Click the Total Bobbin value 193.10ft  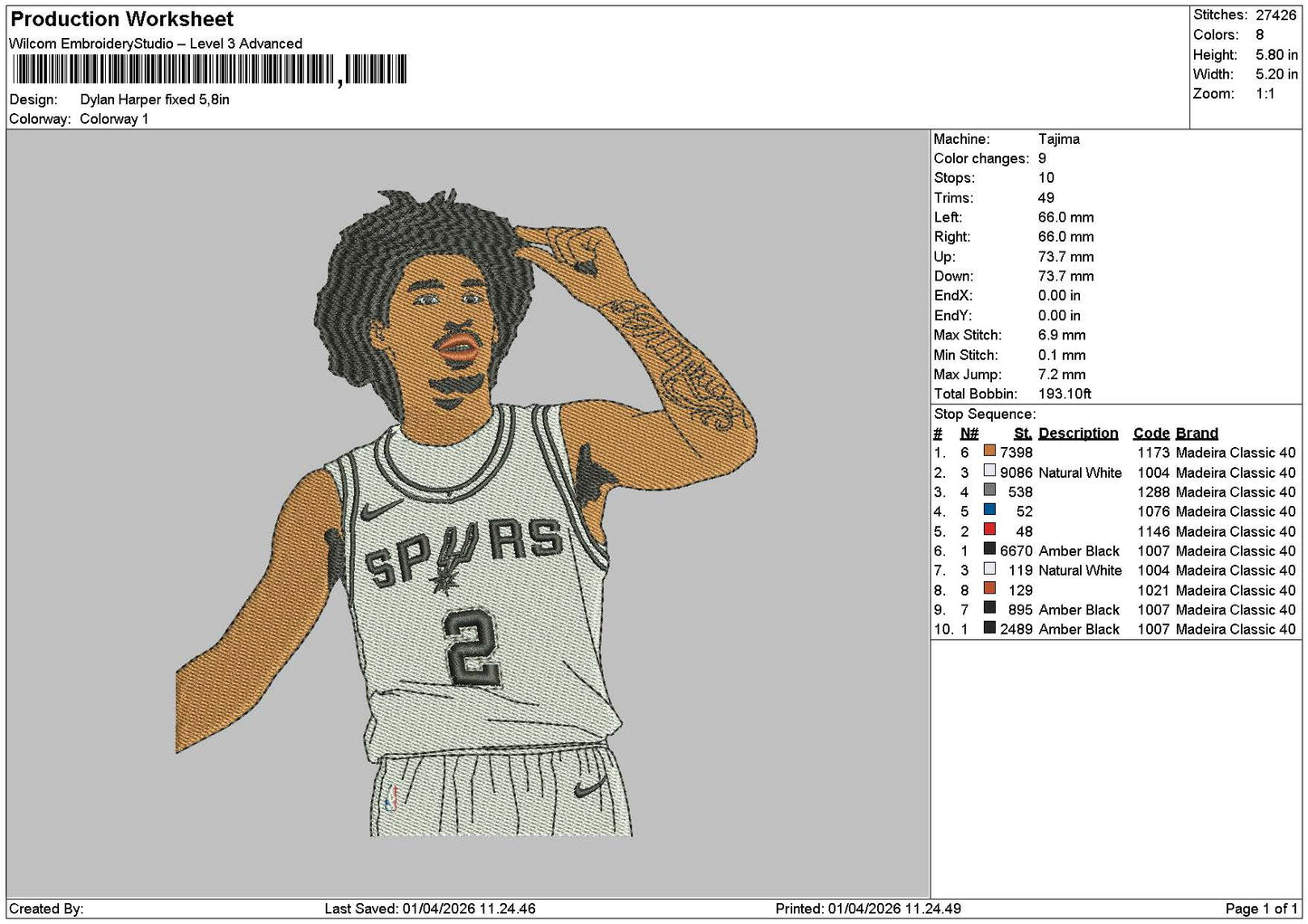pos(1065,394)
